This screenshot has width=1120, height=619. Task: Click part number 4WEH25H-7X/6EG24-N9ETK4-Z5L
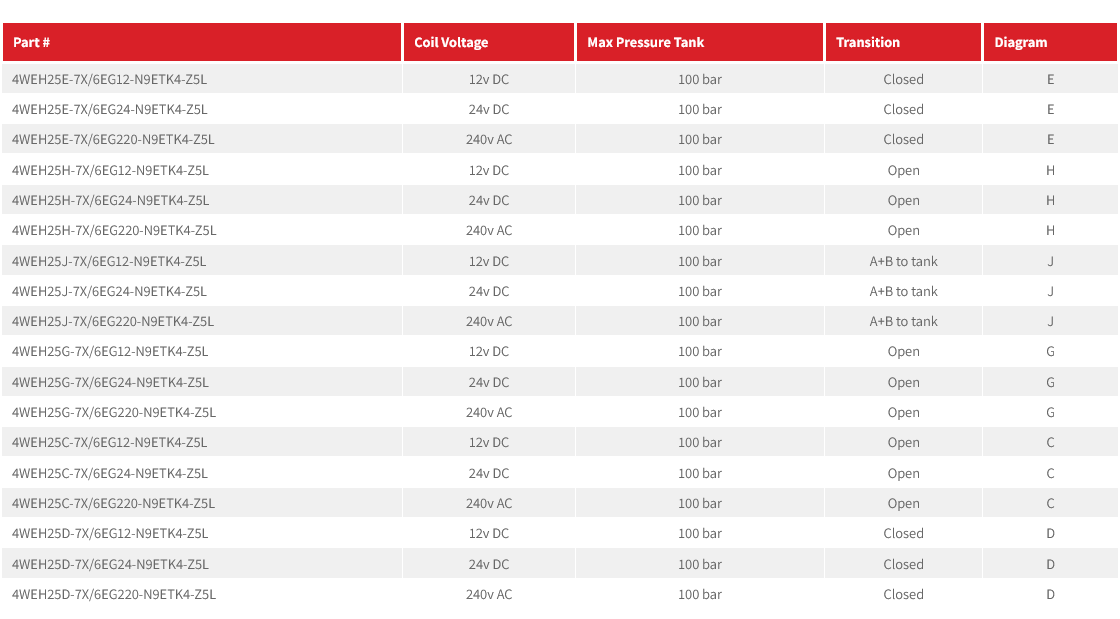click(110, 200)
